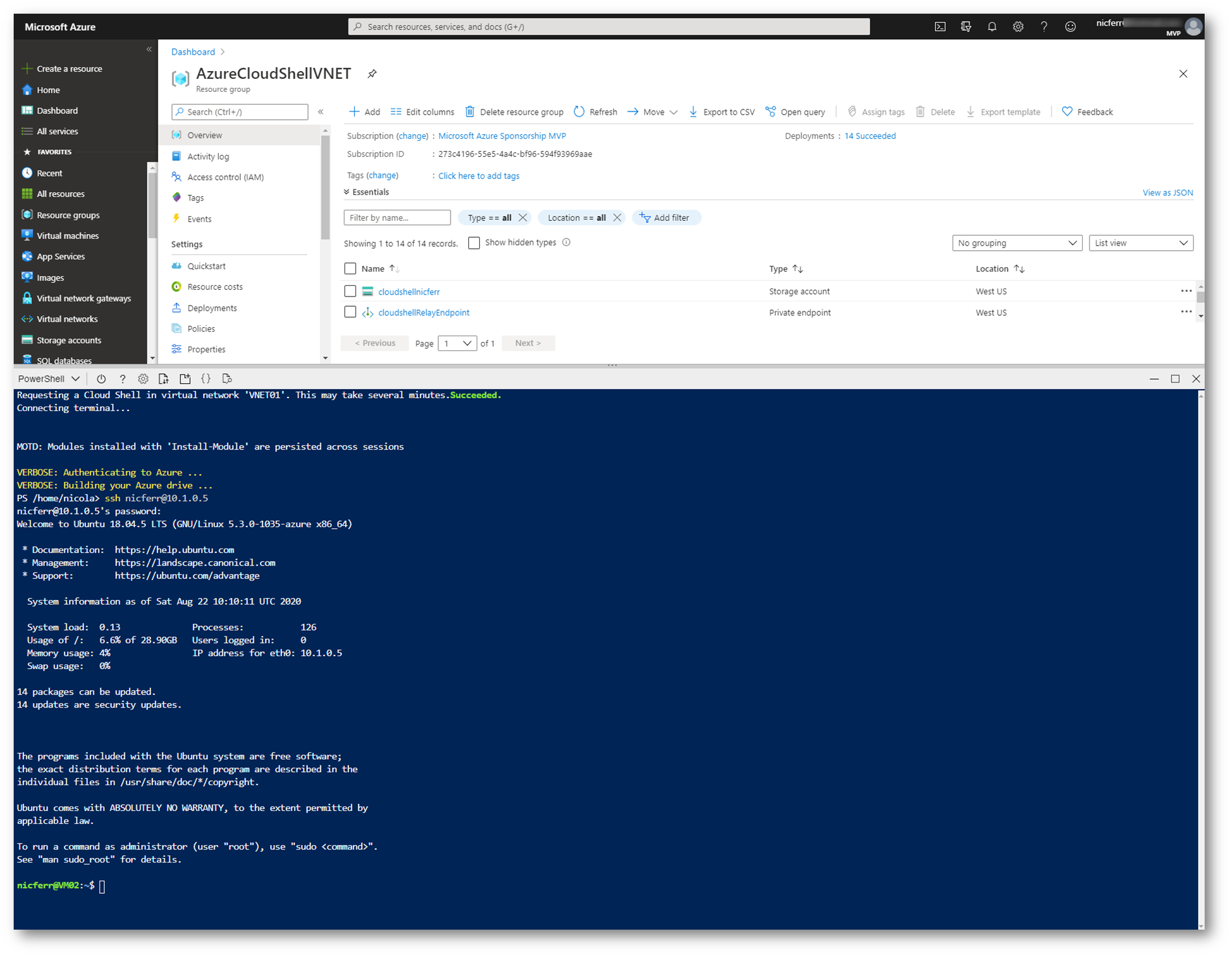Open feedback smiley icon in top bar

(1070, 27)
